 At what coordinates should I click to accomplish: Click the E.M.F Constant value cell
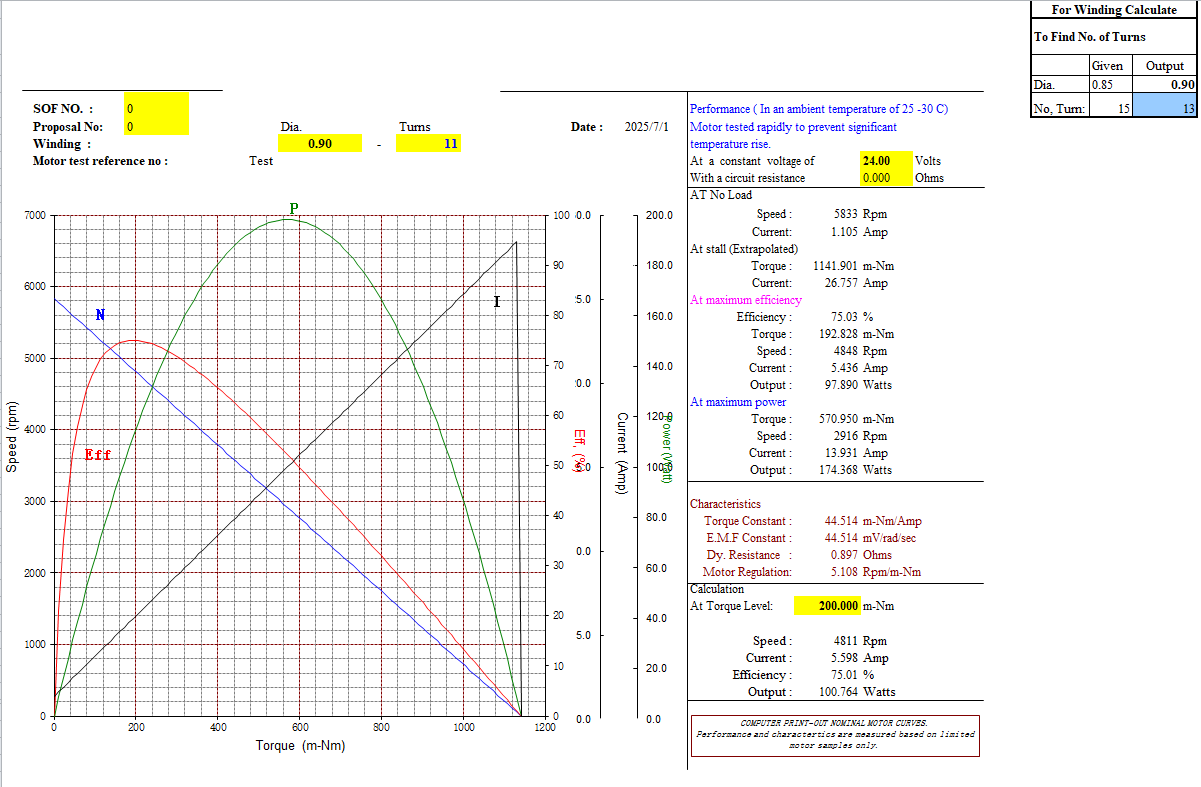pyautogui.click(x=842, y=538)
